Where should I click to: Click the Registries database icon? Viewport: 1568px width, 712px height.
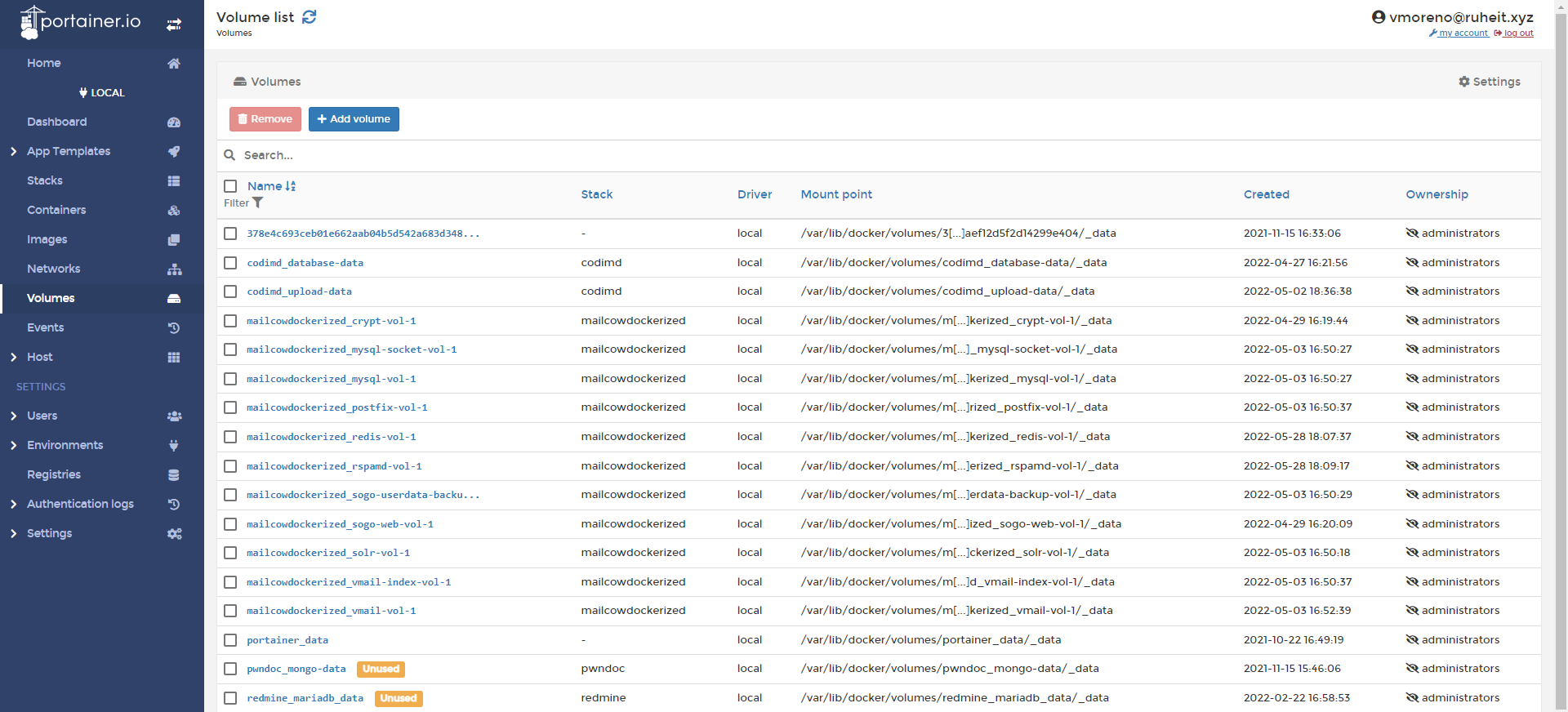click(x=174, y=475)
